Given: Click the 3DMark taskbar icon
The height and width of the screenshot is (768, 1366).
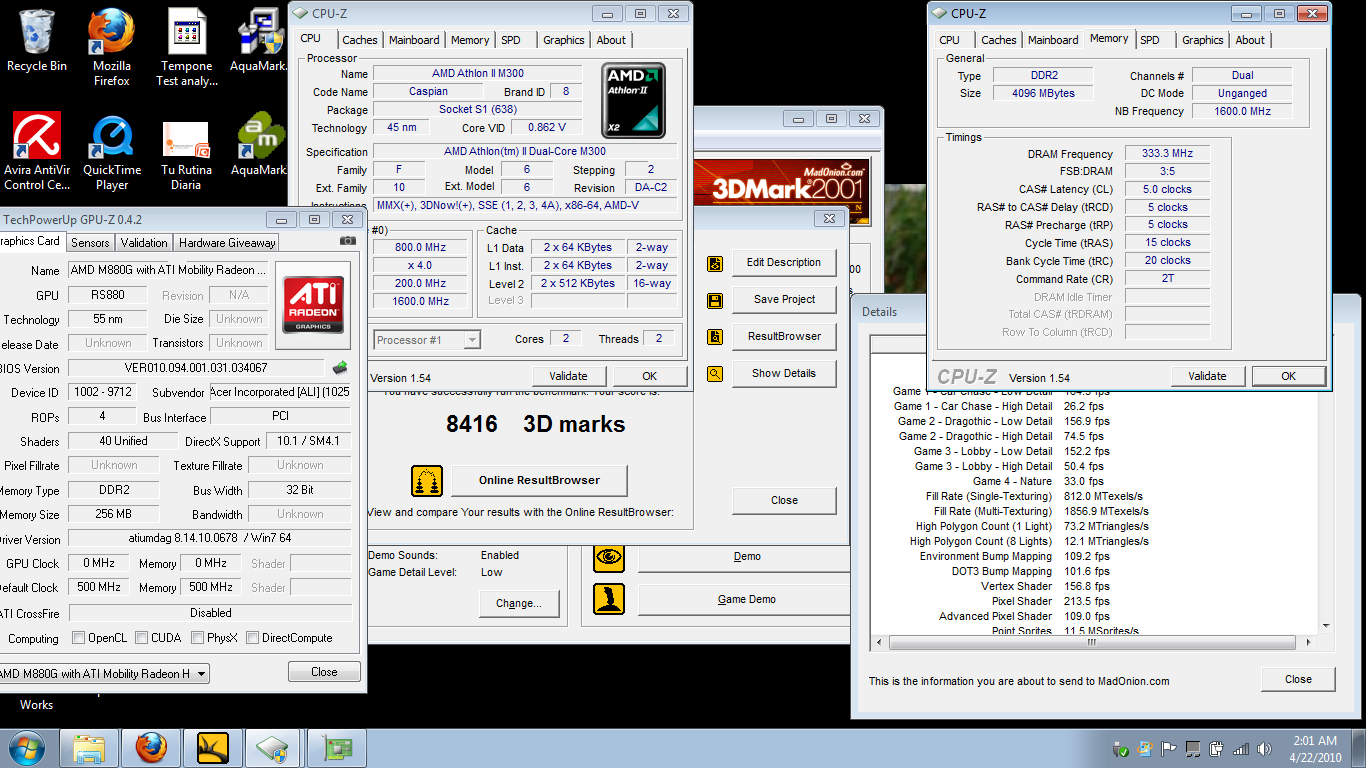Looking at the screenshot, I should point(213,748).
